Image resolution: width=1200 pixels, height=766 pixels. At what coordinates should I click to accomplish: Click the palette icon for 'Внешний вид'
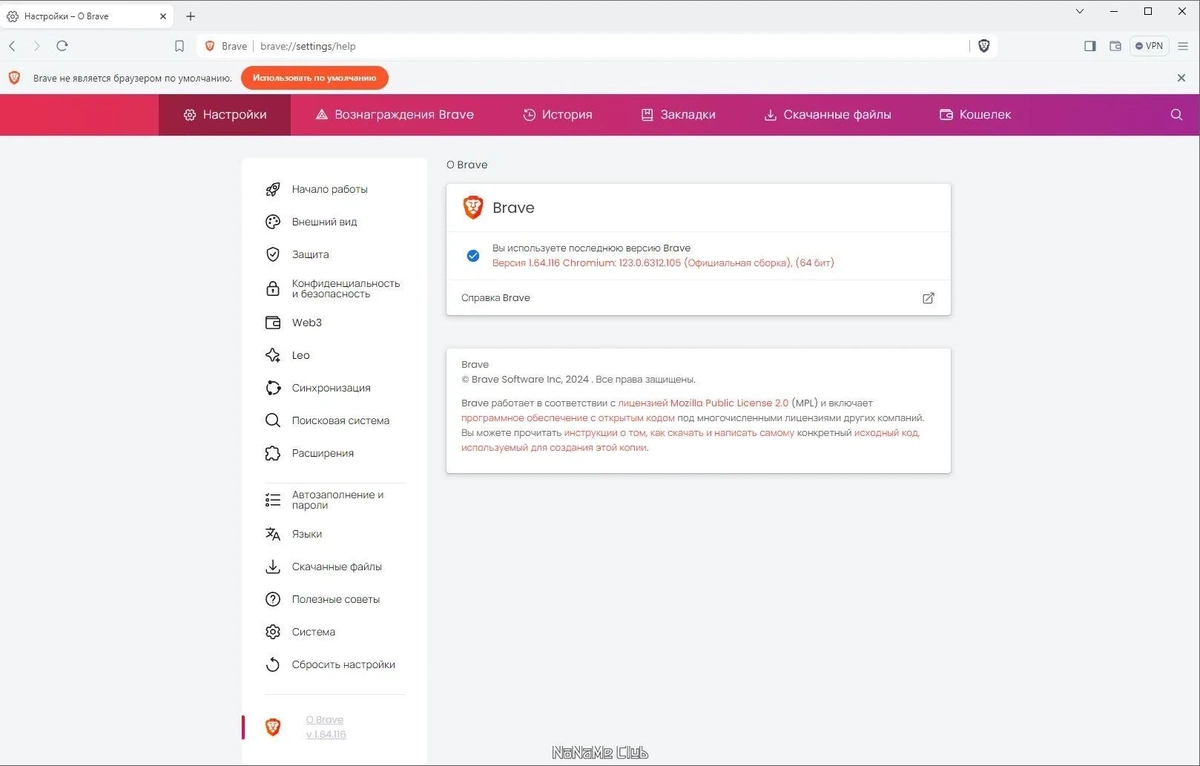tap(272, 222)
